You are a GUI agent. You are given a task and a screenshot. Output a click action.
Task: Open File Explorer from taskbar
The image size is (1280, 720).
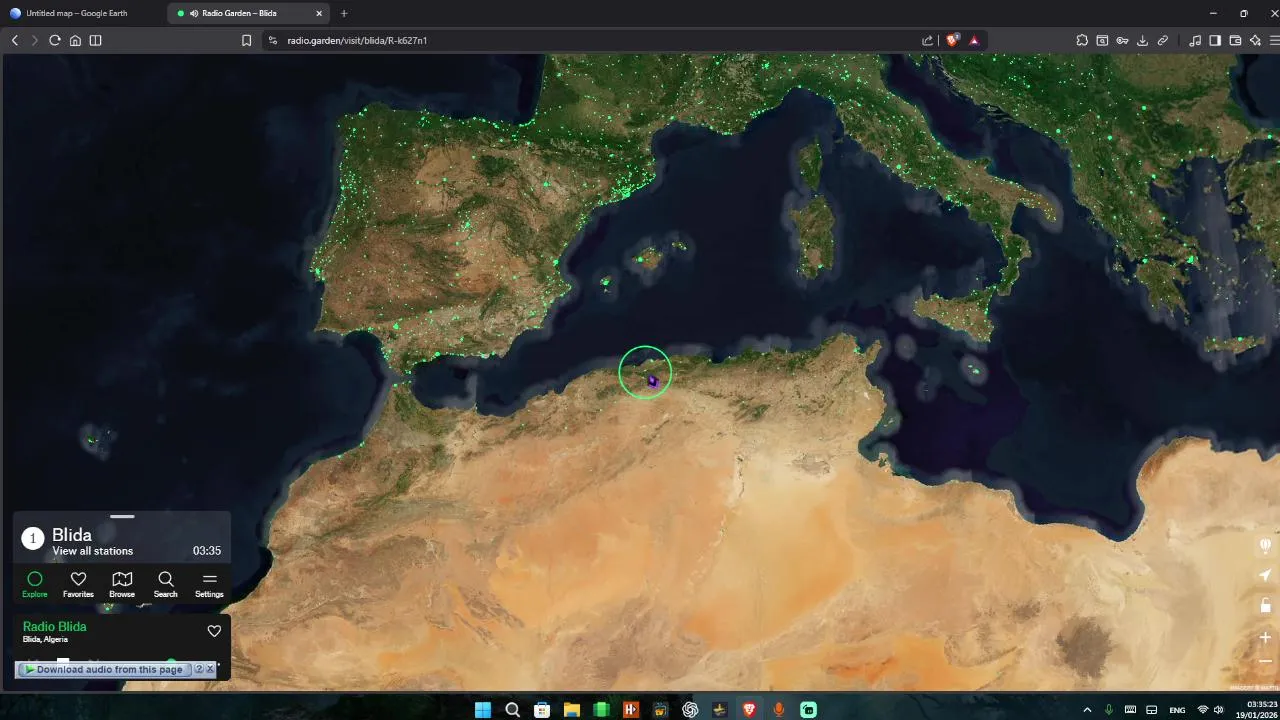click(x=571, y=709)
